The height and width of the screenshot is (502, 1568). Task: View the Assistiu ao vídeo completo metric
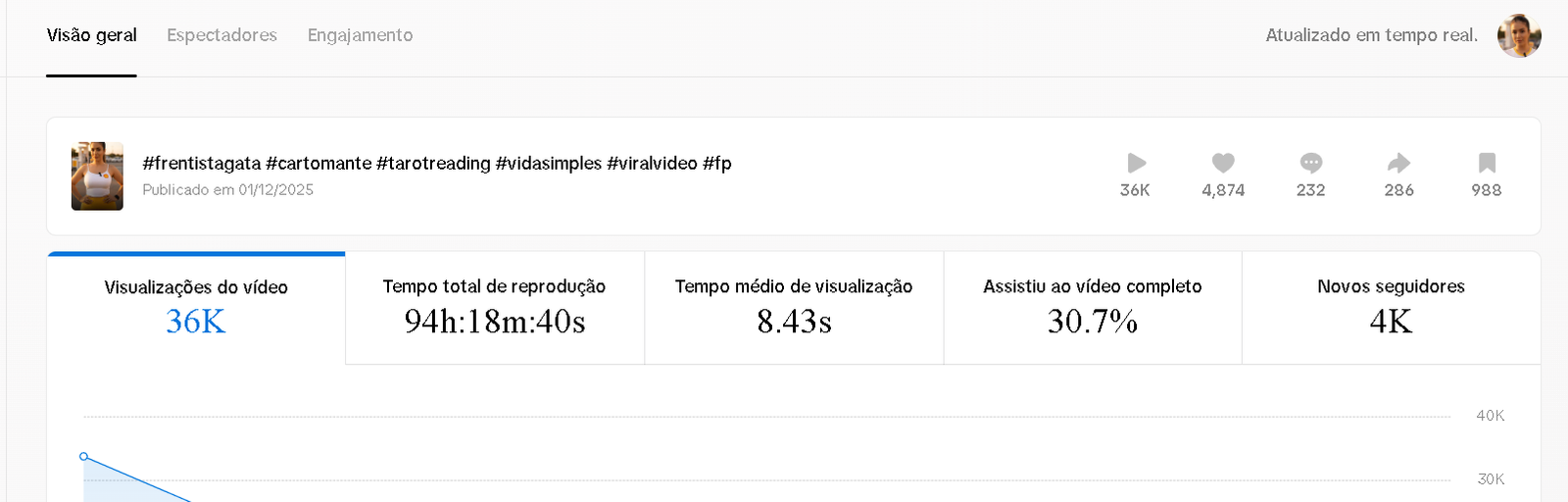point(1093,308)
